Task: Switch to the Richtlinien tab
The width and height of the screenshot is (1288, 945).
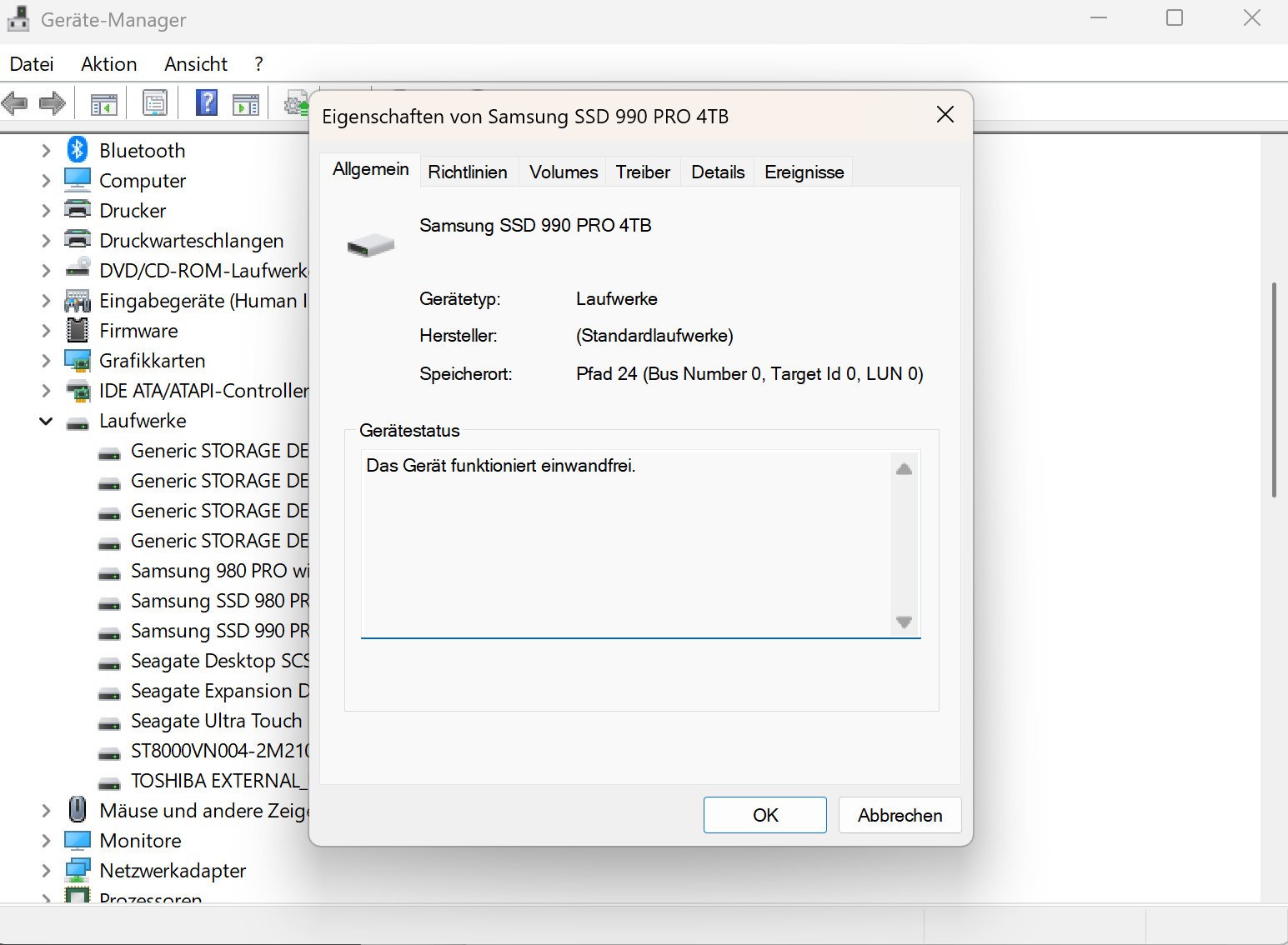Action: [x=468, y=172]
